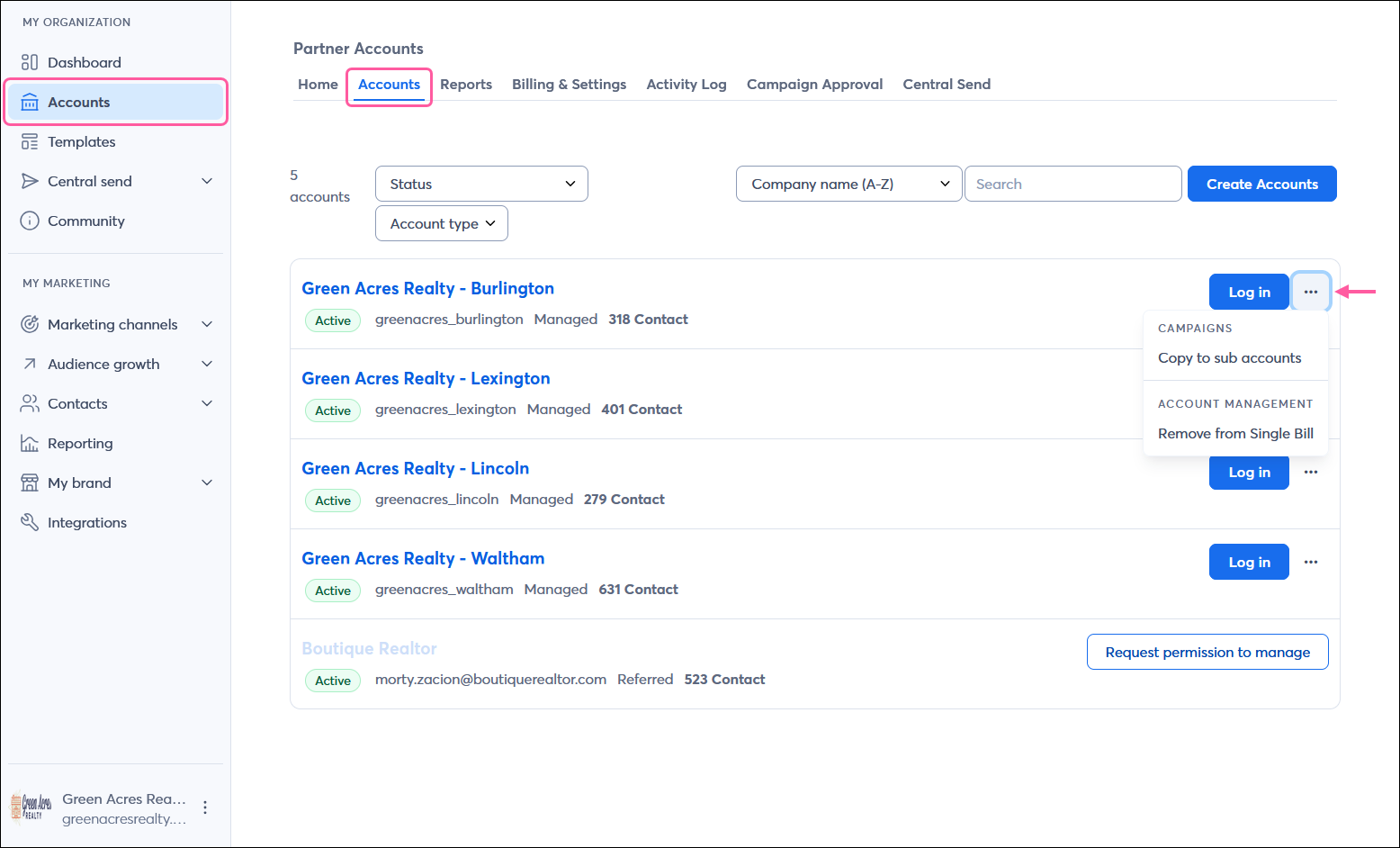
Task: Click the Reporting chart icon
Action: click(30, 443)
